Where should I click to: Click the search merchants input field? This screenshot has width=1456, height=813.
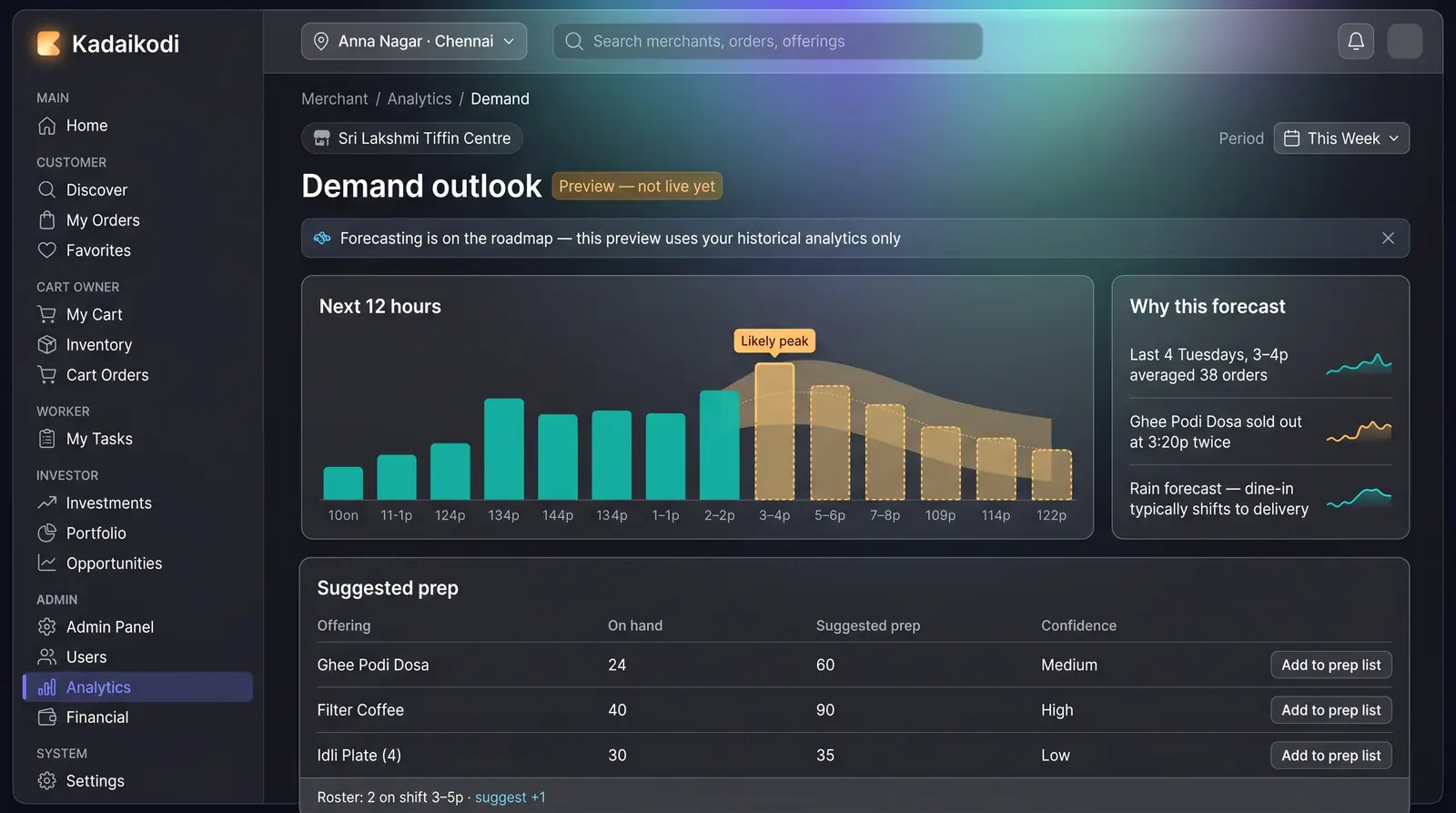point(768,41)
